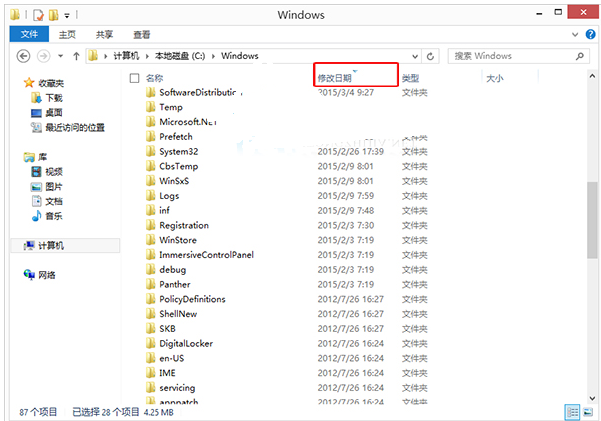
Task: Click the New folder quick access icon
Action: [x=54, y=15]
